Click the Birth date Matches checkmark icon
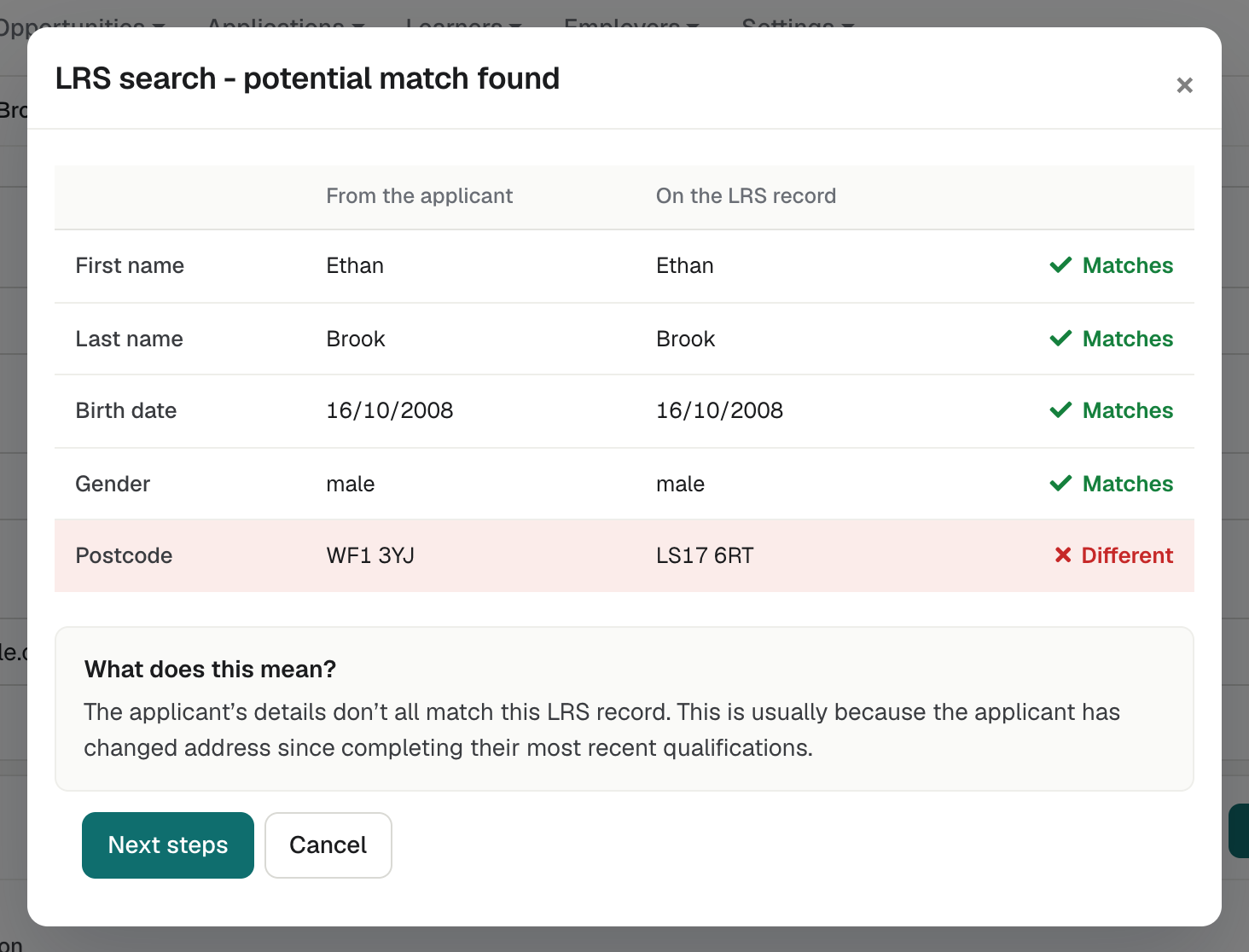 [1060, 410]
